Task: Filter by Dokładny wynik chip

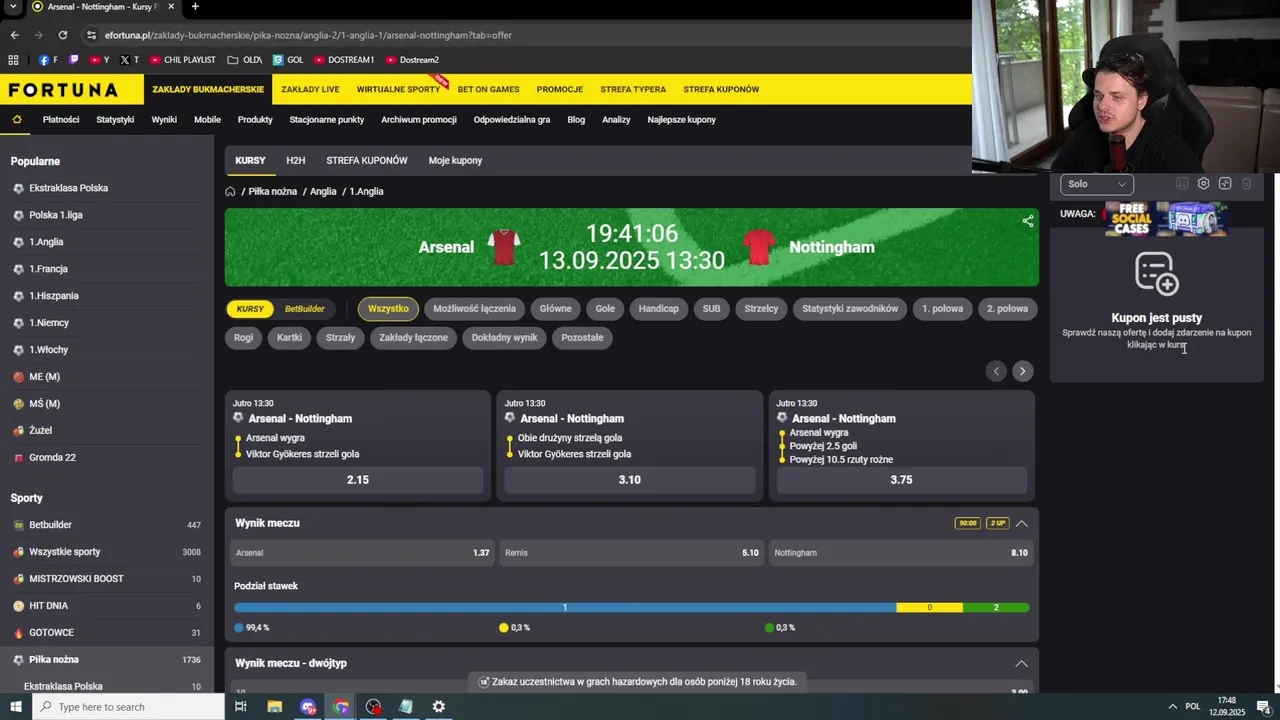Action: (504, 338)
